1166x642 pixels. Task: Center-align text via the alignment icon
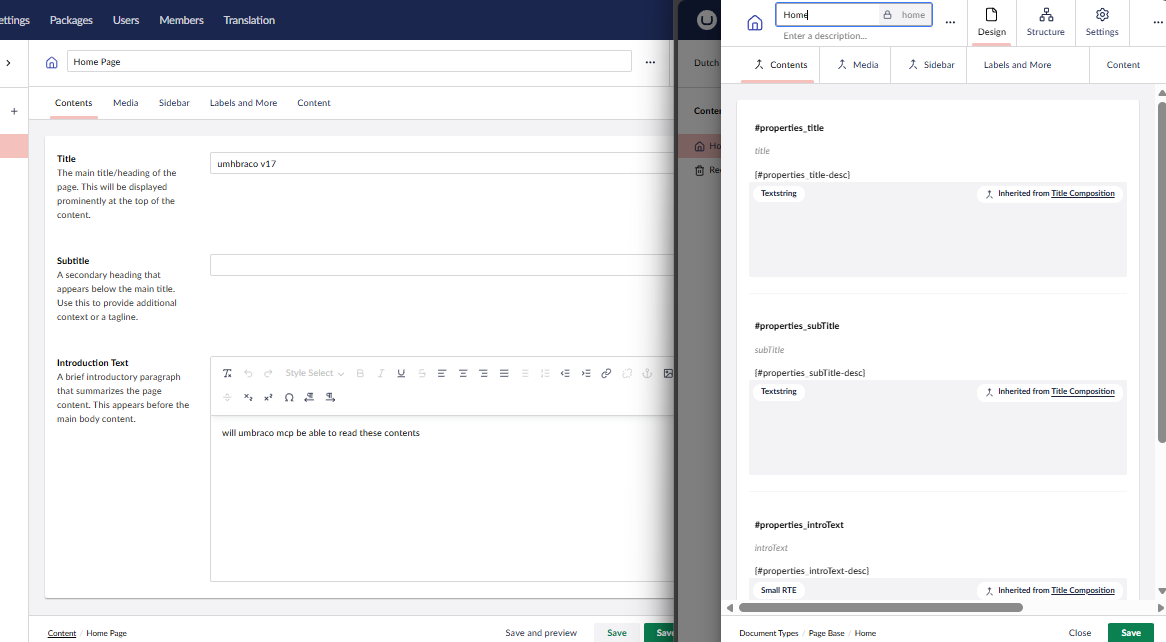click(462, 373)
